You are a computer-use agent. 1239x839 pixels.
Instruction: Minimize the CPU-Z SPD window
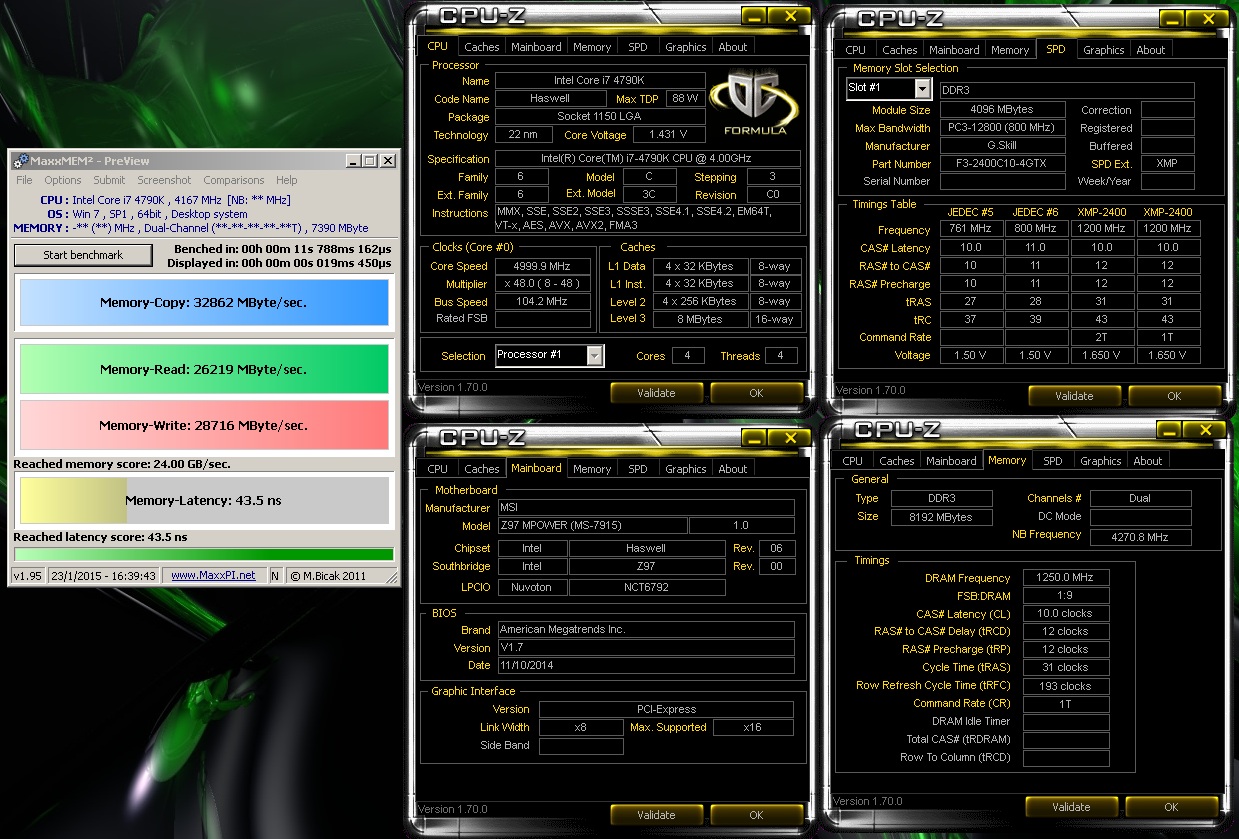[1170, 19]
